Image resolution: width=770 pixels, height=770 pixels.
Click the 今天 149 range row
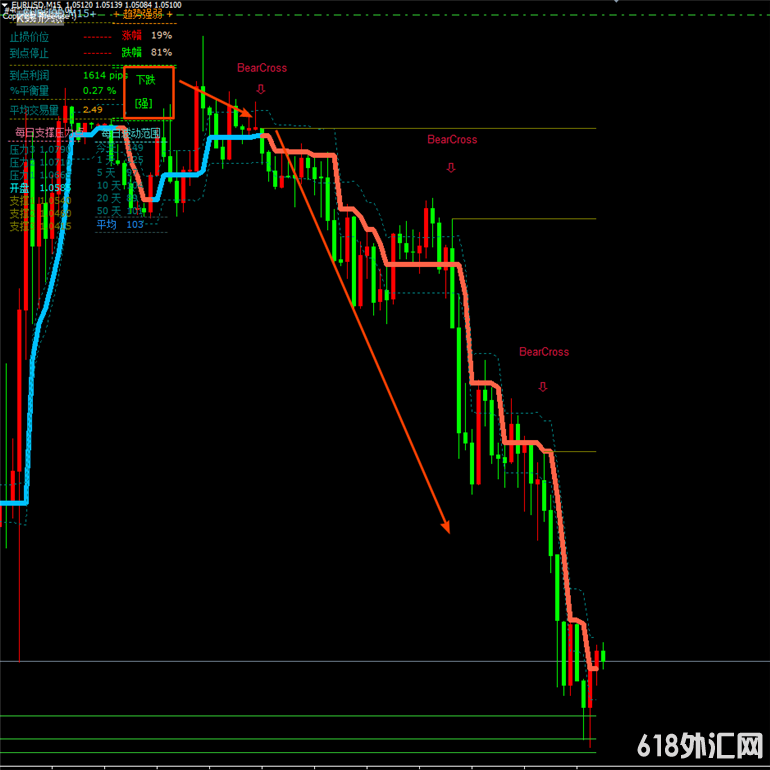(120, 147)
